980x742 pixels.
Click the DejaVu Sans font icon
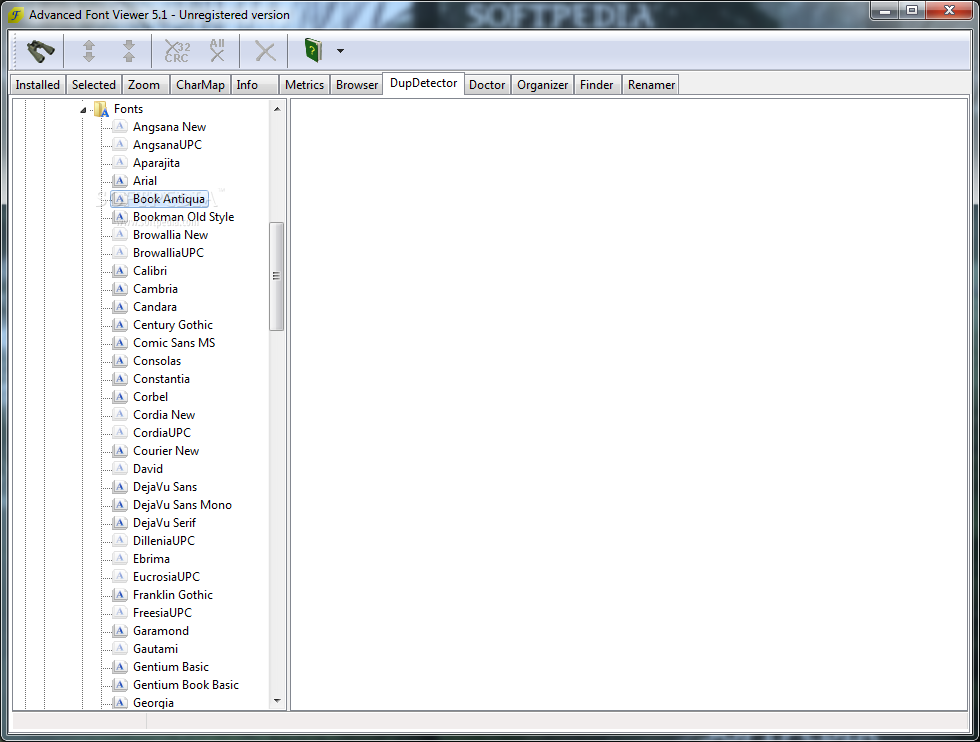point(121,487)
